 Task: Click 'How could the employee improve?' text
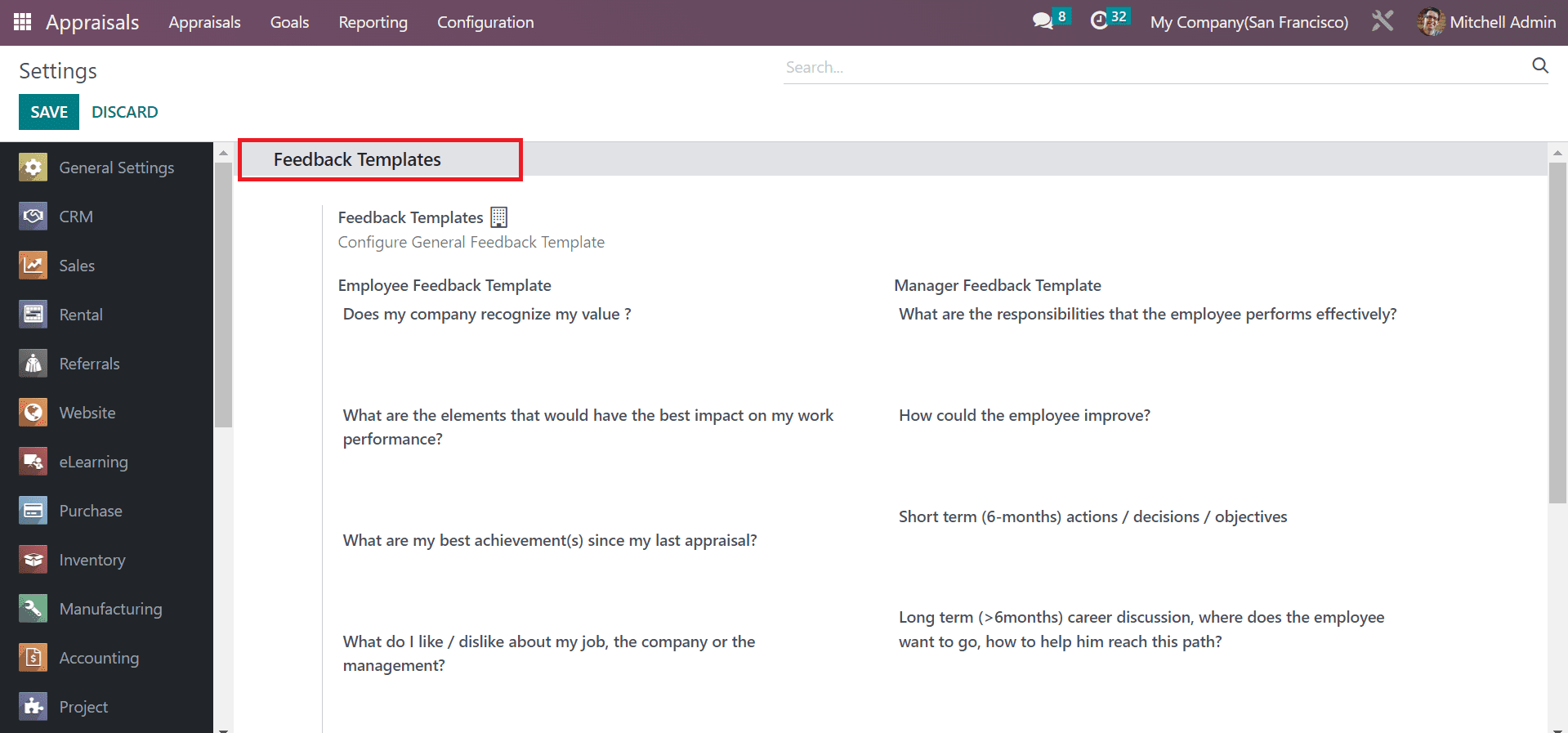pyautogui.click(x=1025, y=415)
